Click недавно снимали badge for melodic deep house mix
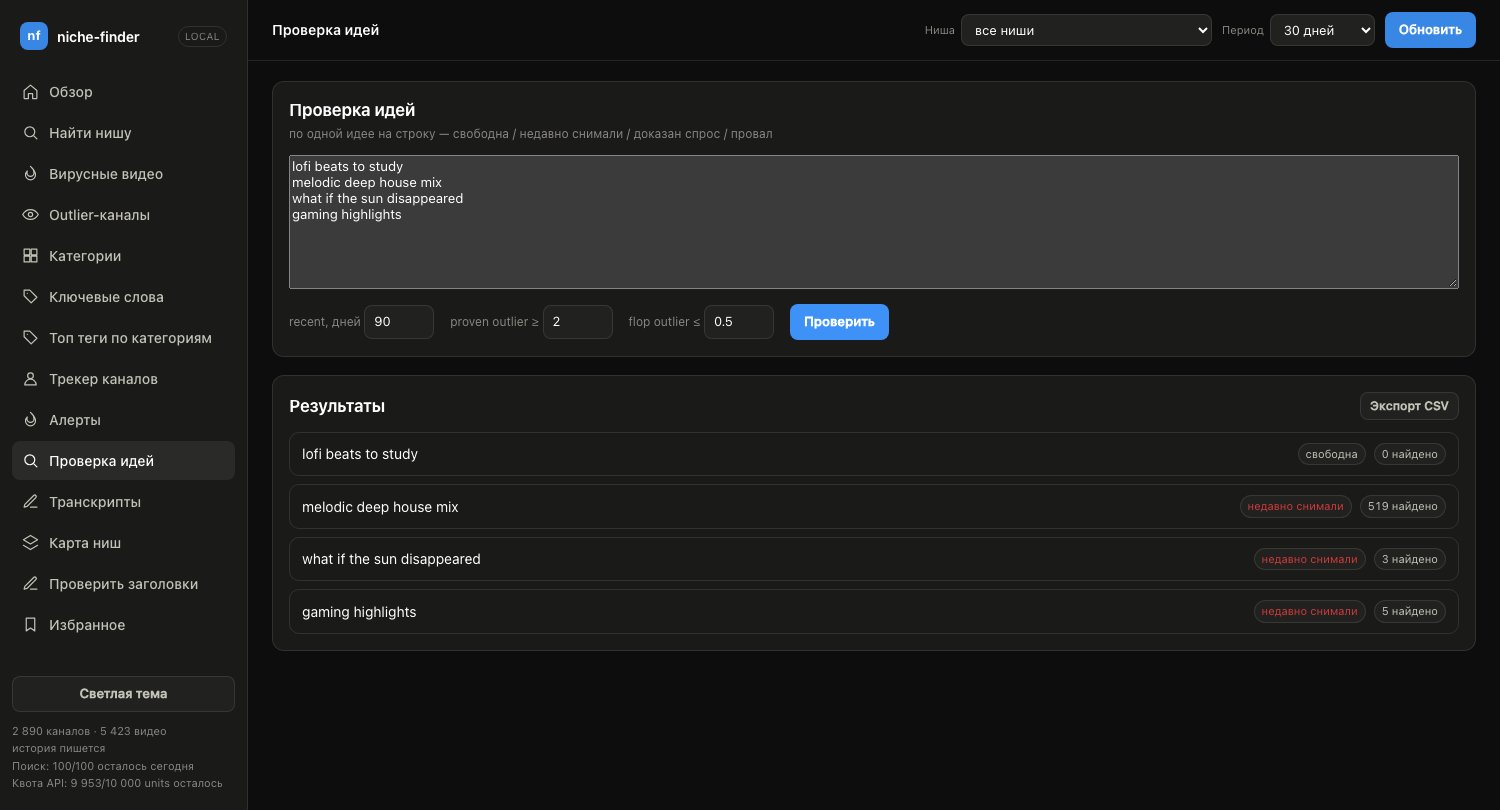The width and height of the screenshot is (1500, 810). point(1296,507)
